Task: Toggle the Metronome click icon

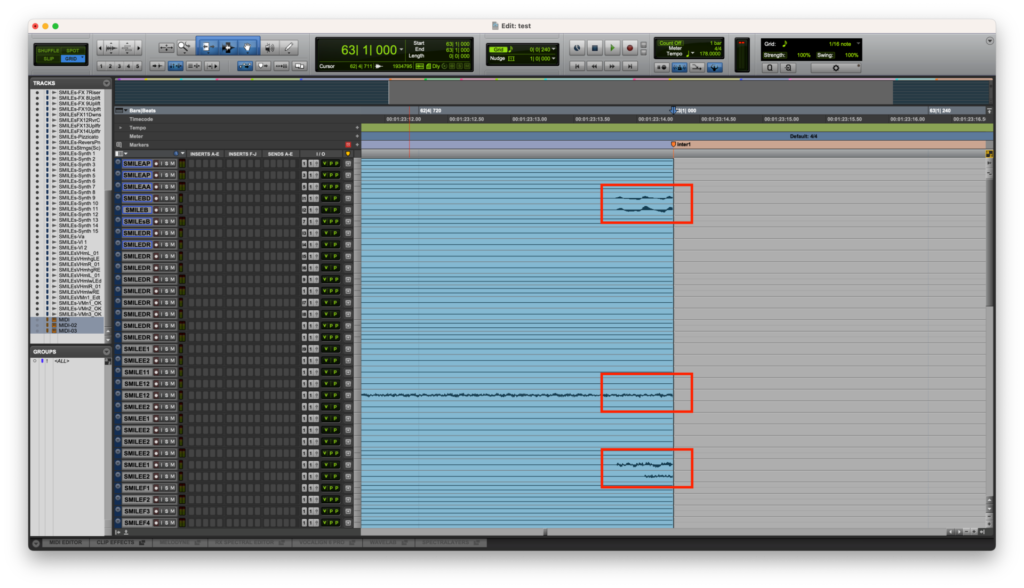Action: pyautogui.click(x=679, y=67)
